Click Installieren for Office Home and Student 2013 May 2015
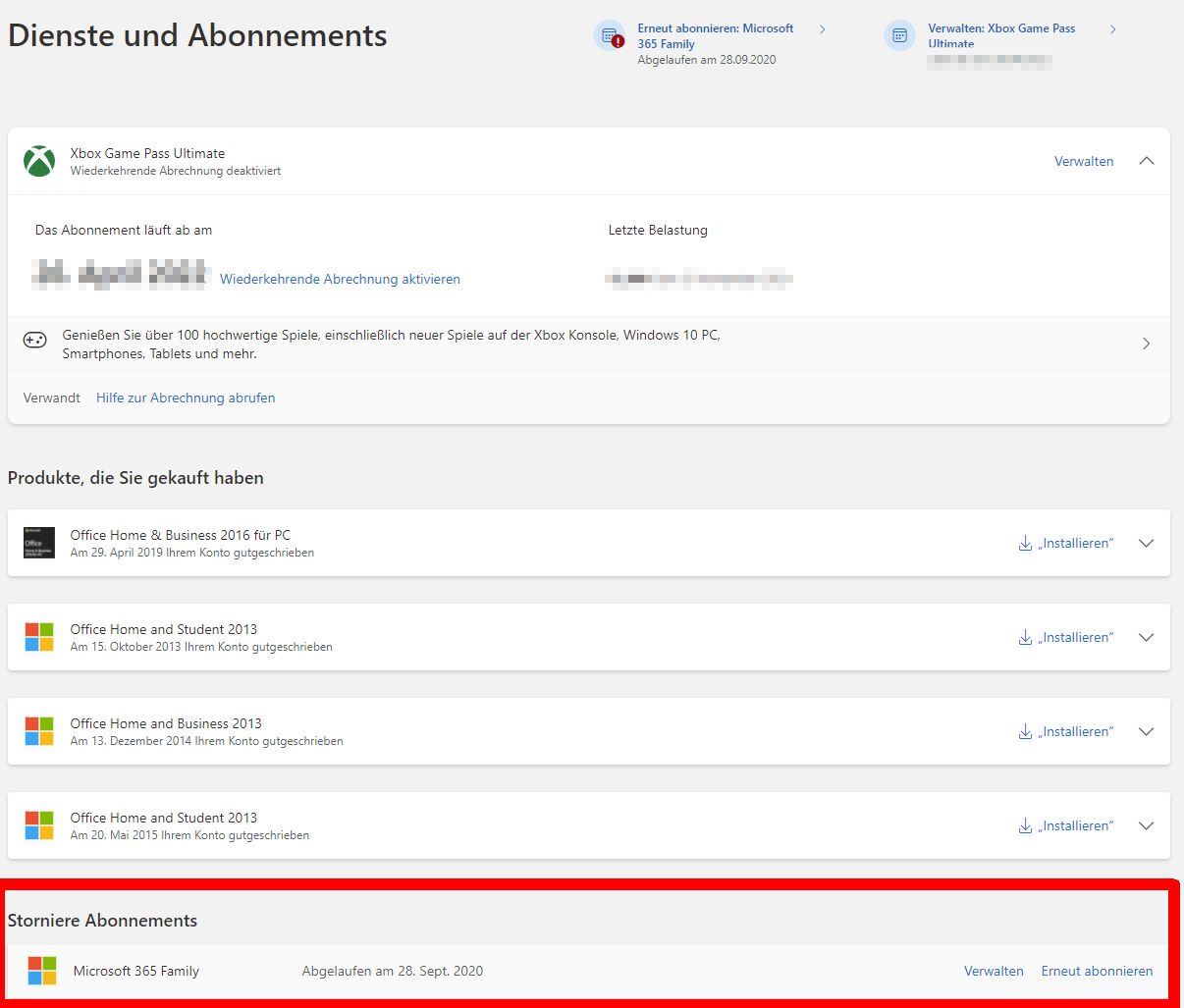Viewport: 1184px width, 1008px height. tap(1077, 825)
